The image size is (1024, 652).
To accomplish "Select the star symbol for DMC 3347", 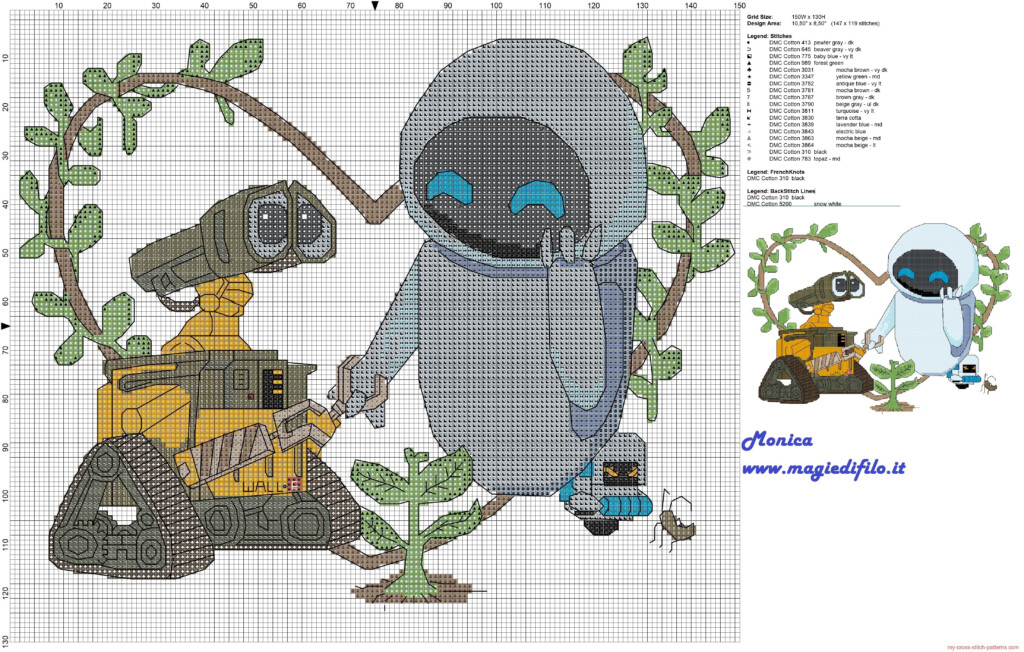I will [749, 76].
